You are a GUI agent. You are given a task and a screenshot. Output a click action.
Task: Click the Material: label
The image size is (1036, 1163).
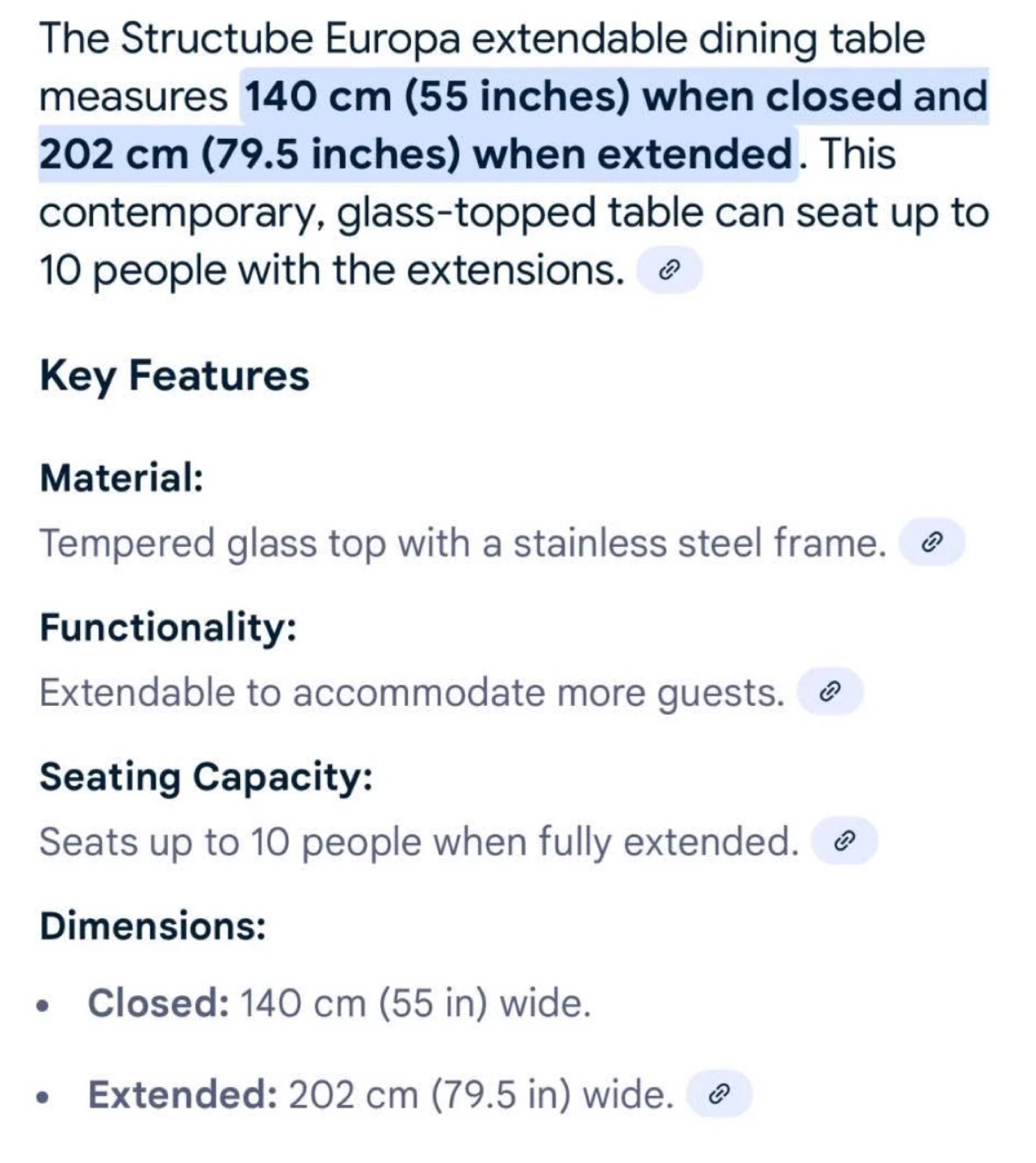pyautogui.click(x=122, y=477)
